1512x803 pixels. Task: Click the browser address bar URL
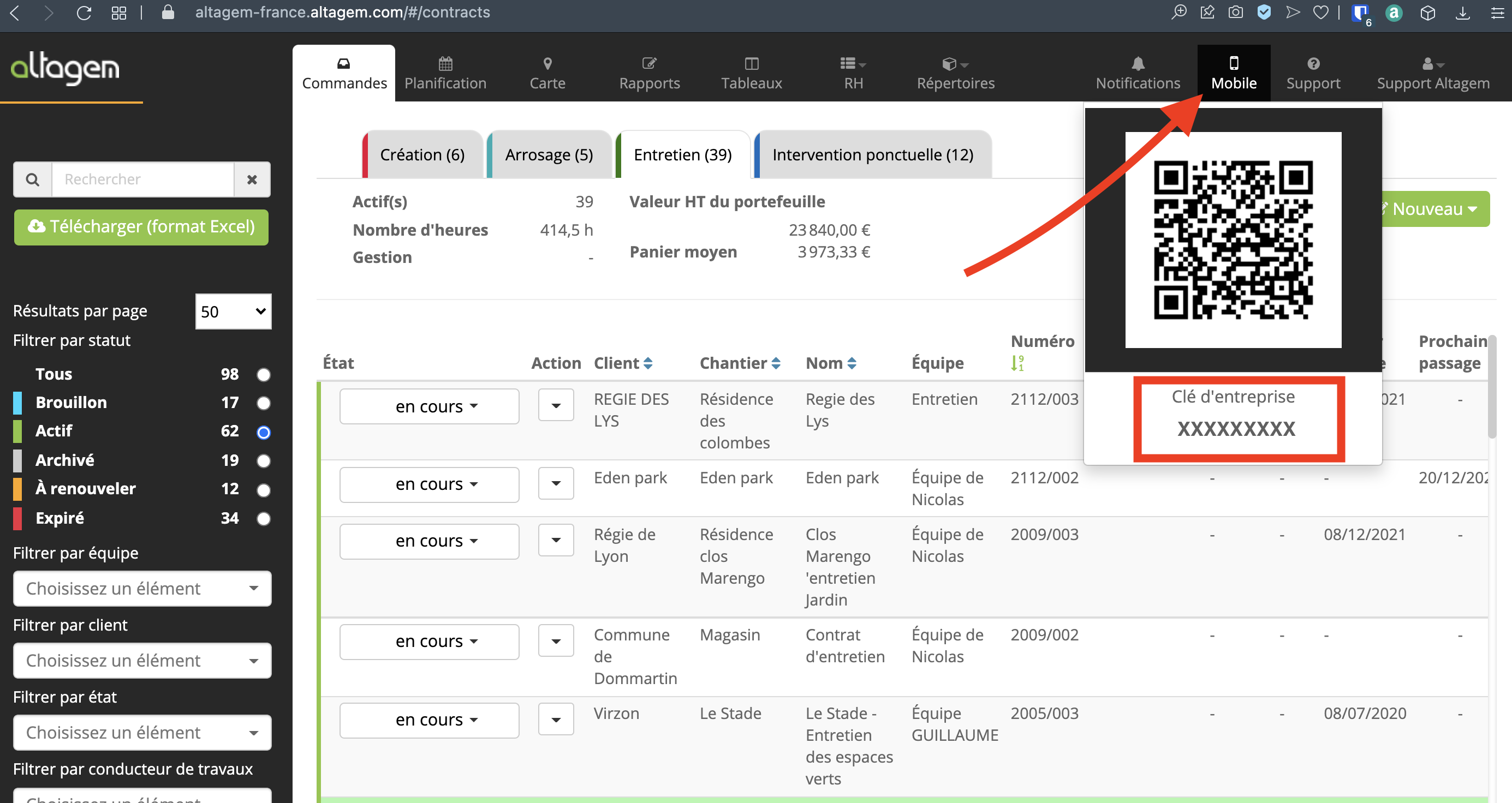[342, 13]
